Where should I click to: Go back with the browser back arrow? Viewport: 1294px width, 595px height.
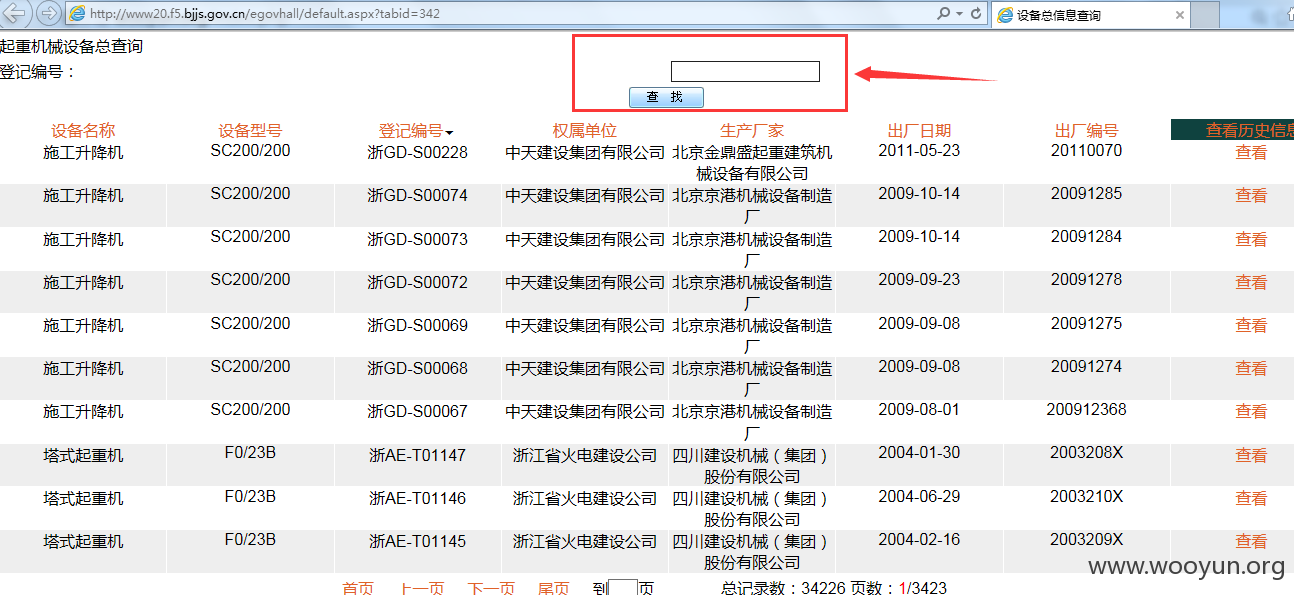pyautogui.click(x=14, y=14)
